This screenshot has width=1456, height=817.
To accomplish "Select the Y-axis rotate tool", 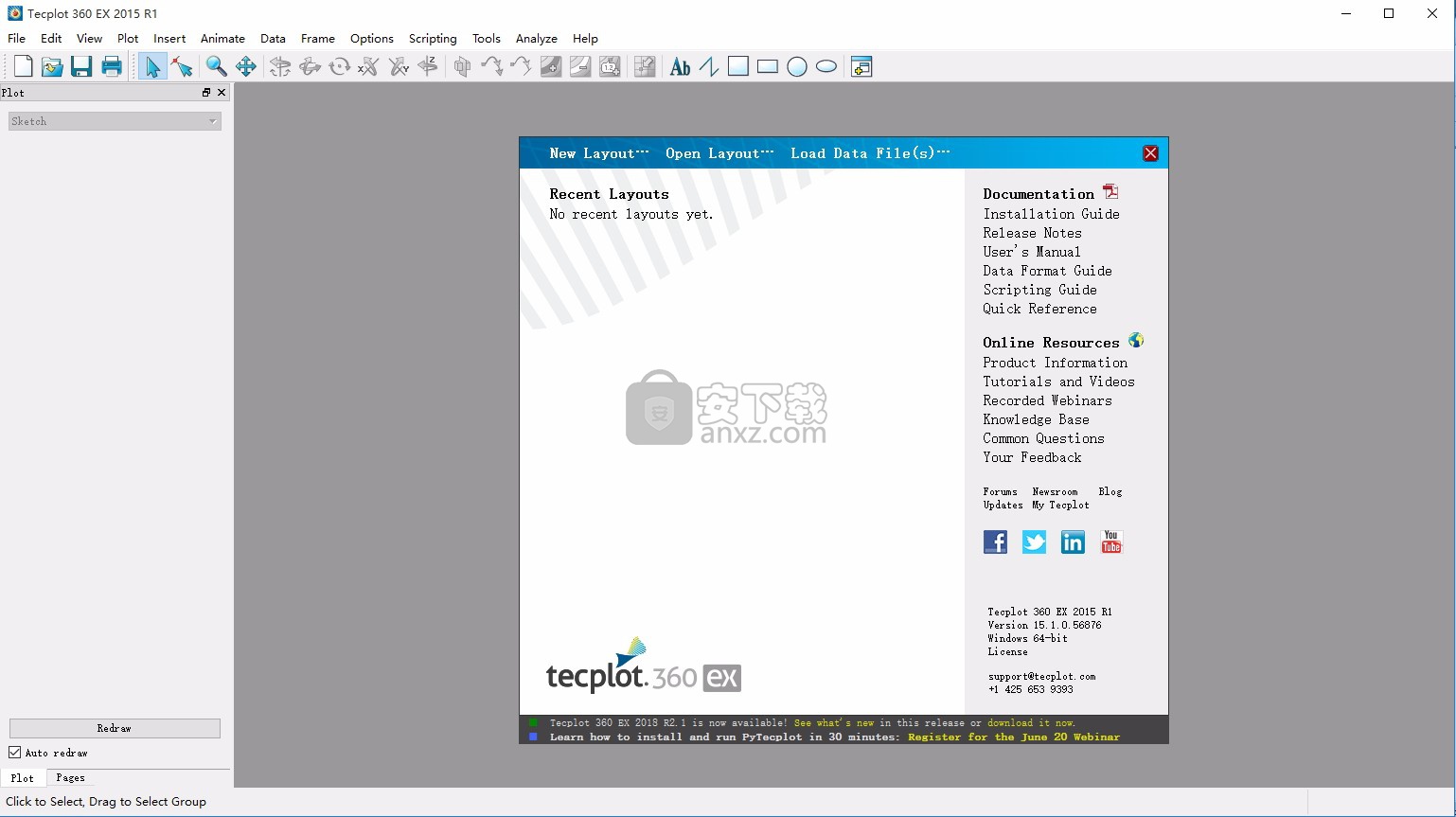I will click(399, 66).
